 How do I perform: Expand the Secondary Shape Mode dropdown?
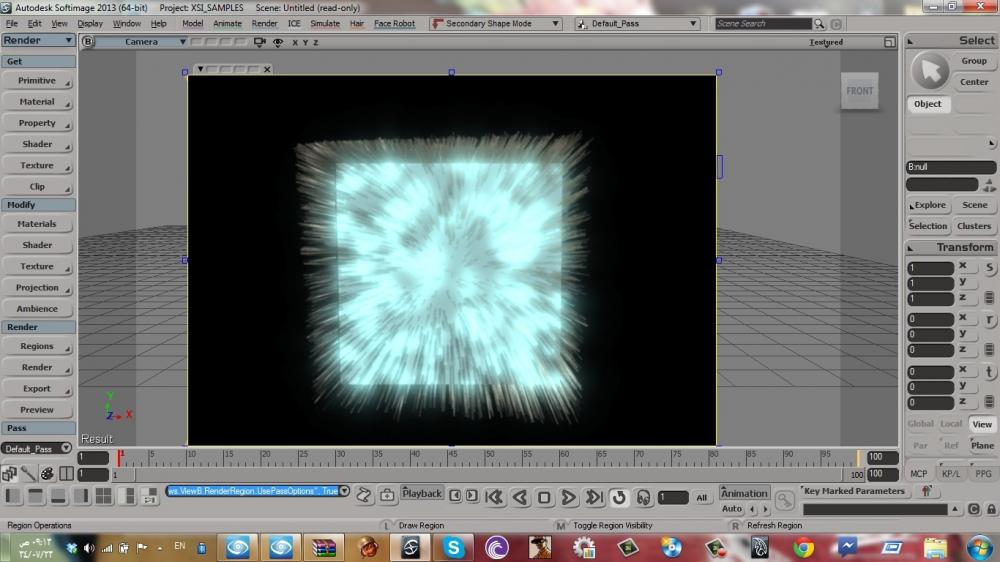click(x=556, y=23)
